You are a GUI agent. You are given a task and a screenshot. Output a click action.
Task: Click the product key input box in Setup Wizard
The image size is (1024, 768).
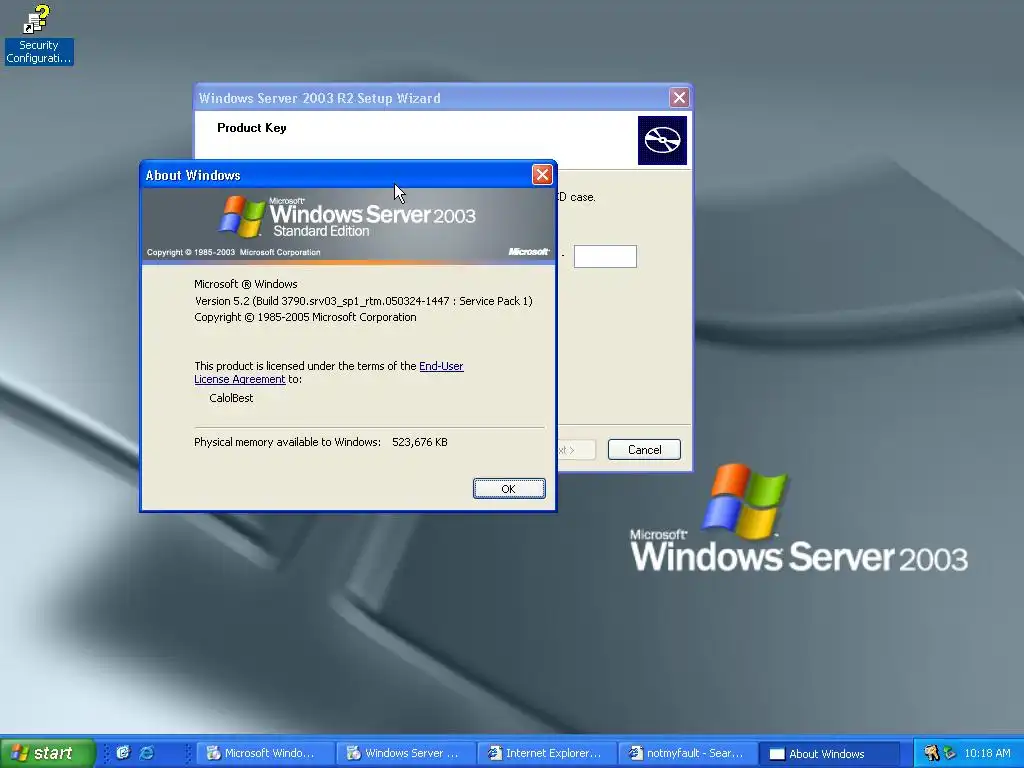point(605,256)
